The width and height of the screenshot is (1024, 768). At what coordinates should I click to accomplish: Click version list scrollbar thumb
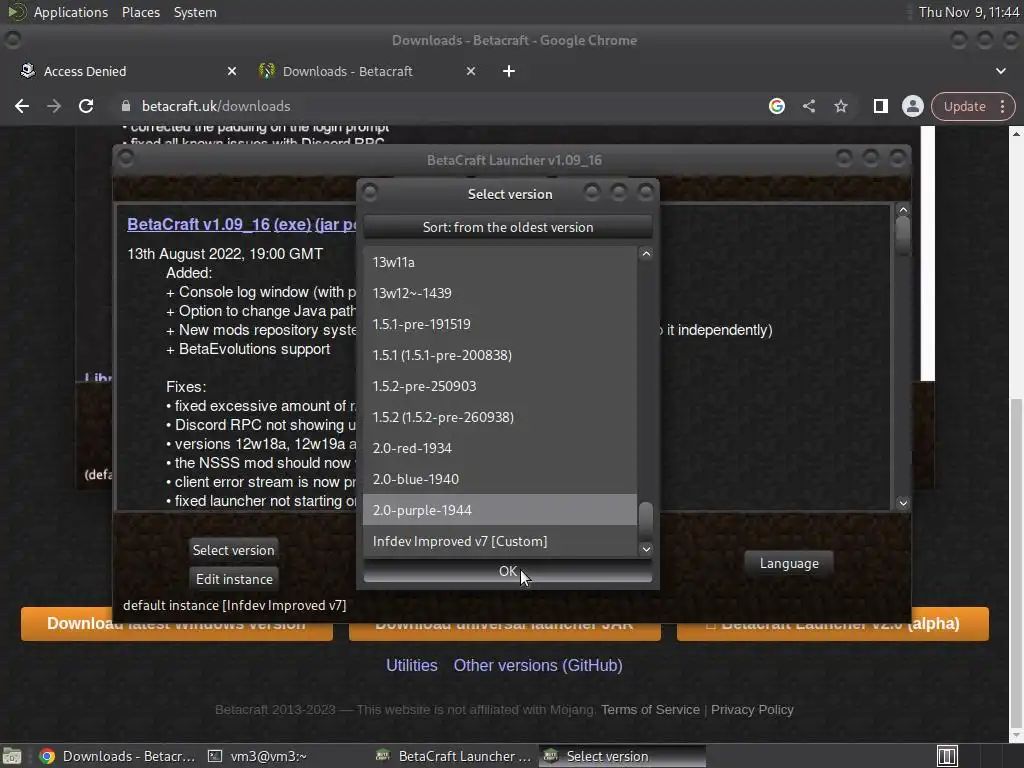point(646,521)
